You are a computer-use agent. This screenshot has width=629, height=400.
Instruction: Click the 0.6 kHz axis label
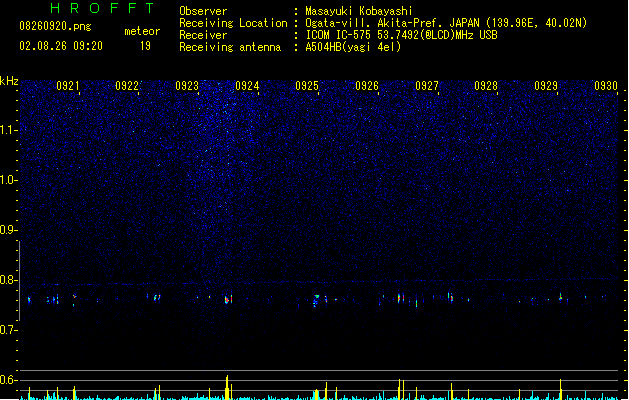9,380
